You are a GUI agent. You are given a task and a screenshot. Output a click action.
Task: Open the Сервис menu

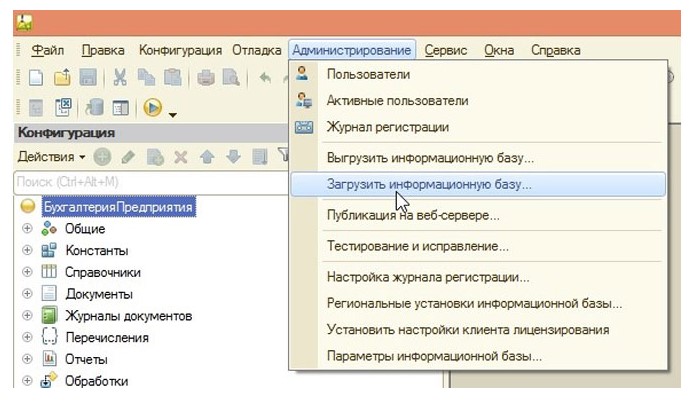point(446,50)
